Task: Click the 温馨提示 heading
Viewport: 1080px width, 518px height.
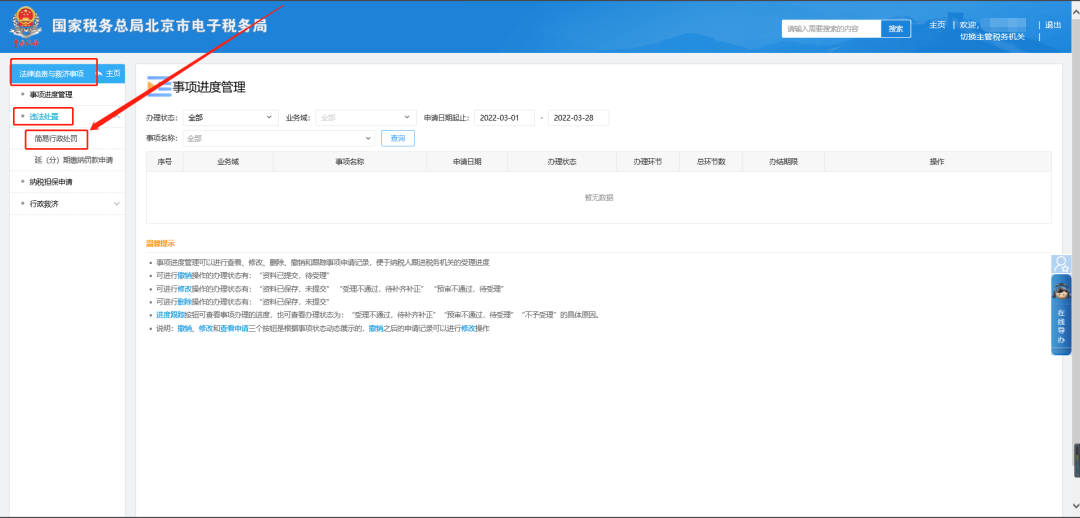Action: (x=160, y=244)
